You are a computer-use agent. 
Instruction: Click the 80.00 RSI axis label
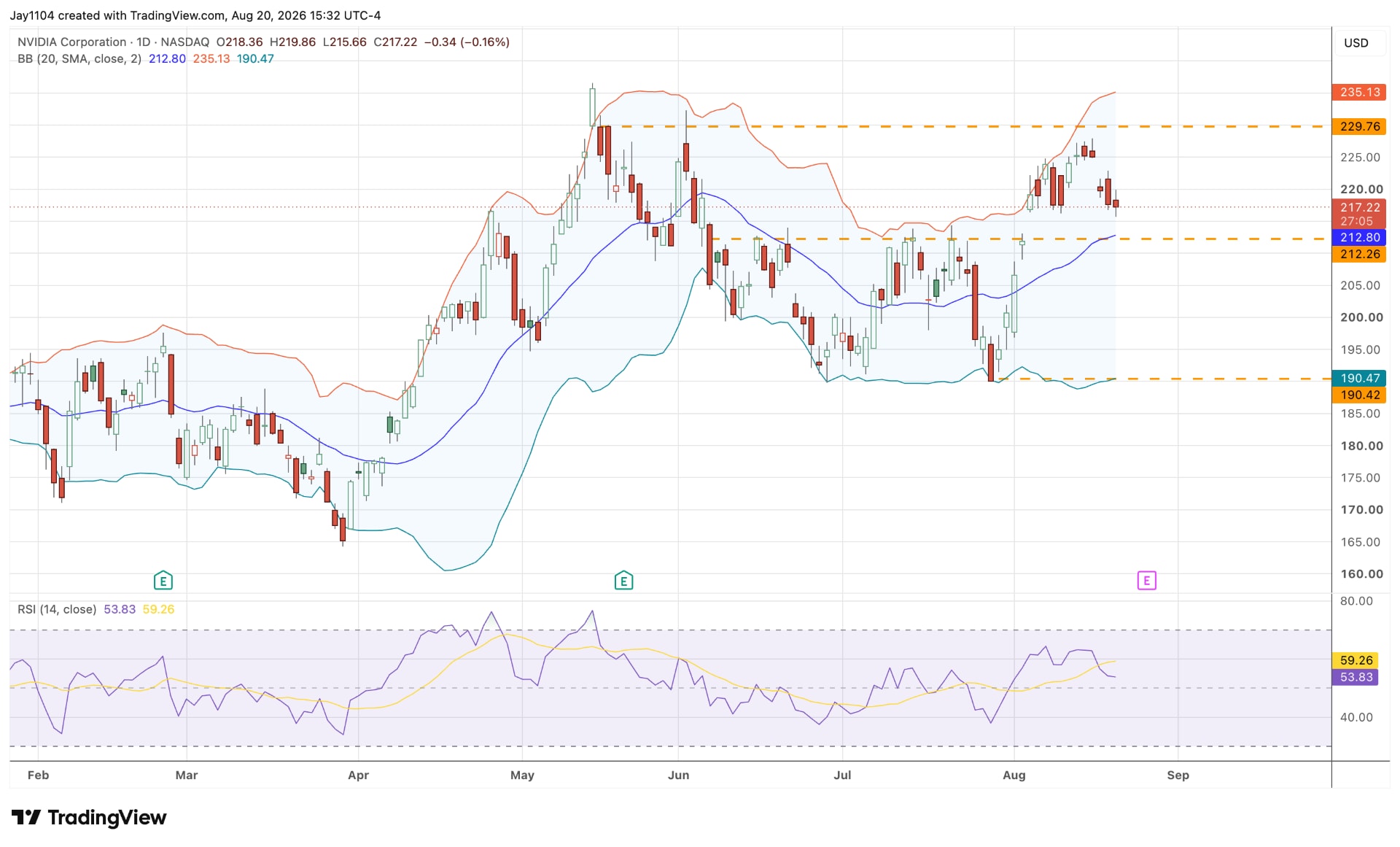pos(1356,601)
